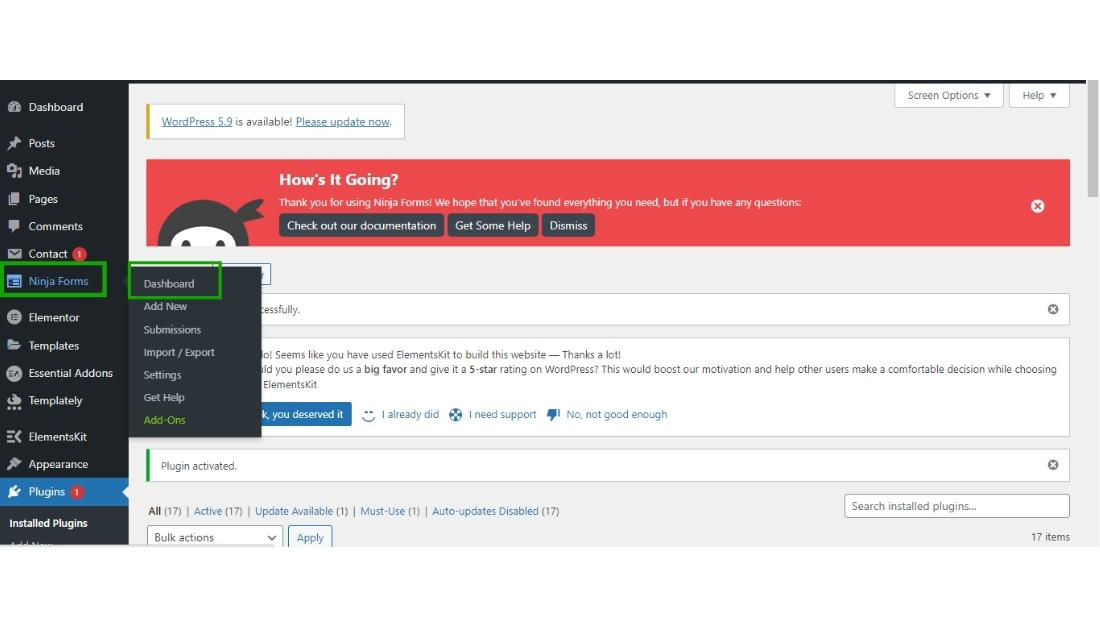1100x619 pixels.
Task: Click the thumbs-down icon
Action: tap(553, 415)
